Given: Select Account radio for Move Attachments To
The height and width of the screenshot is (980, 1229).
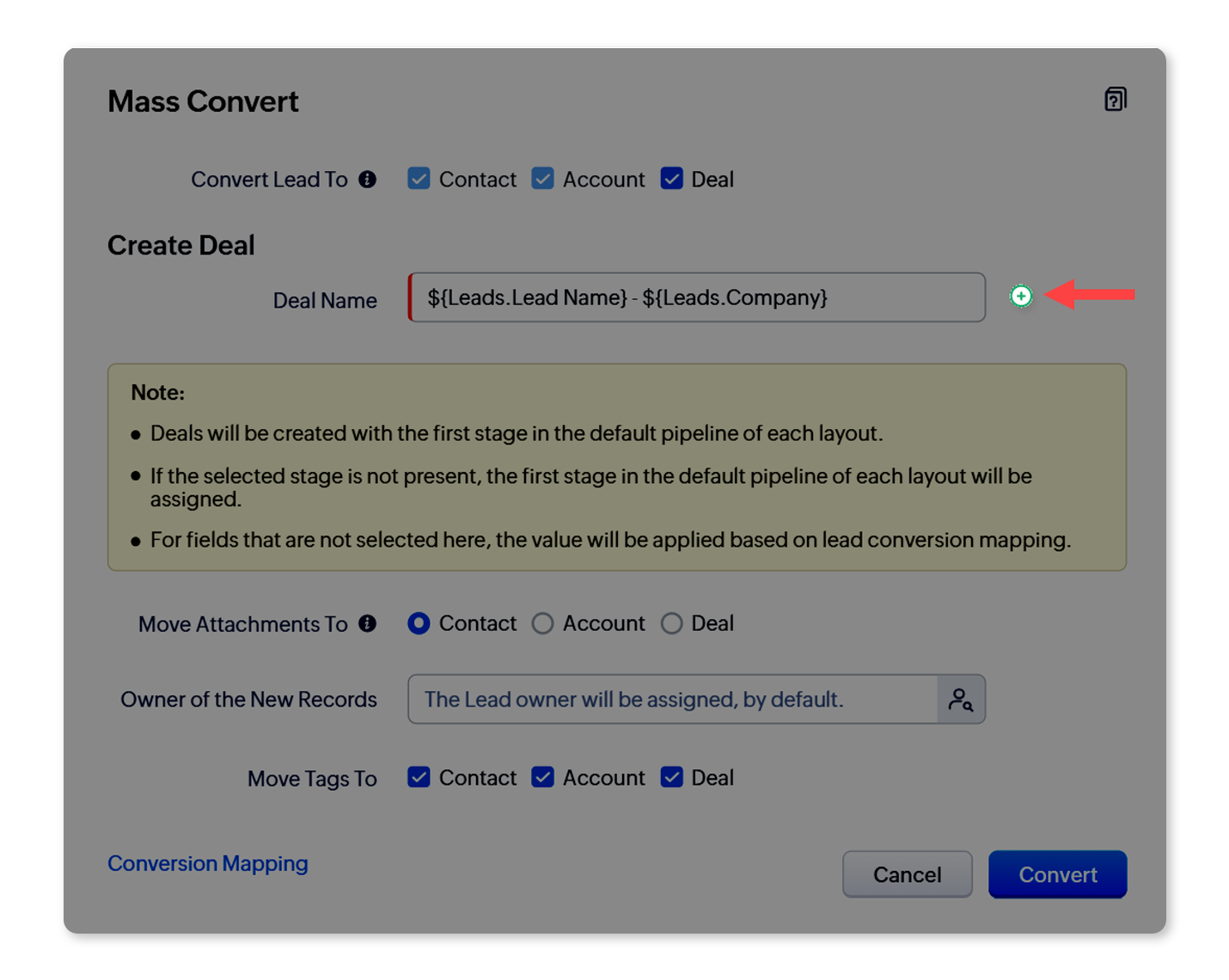Looking at the screenshot, I should pos(543,623).
